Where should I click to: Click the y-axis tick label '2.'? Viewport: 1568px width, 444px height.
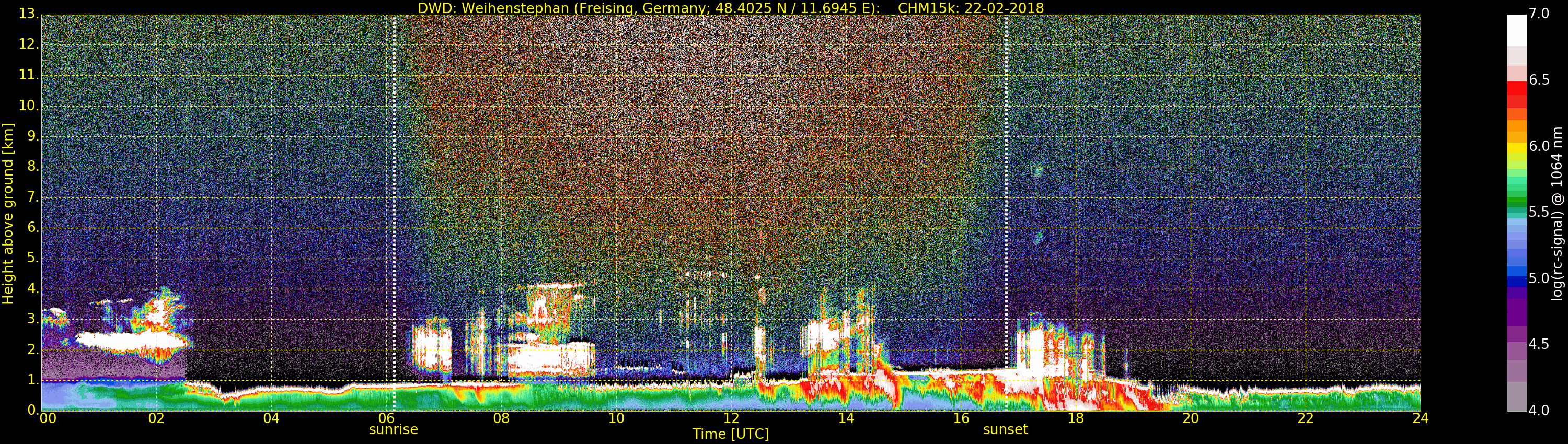pyautogui.click(x=33, y=349)
